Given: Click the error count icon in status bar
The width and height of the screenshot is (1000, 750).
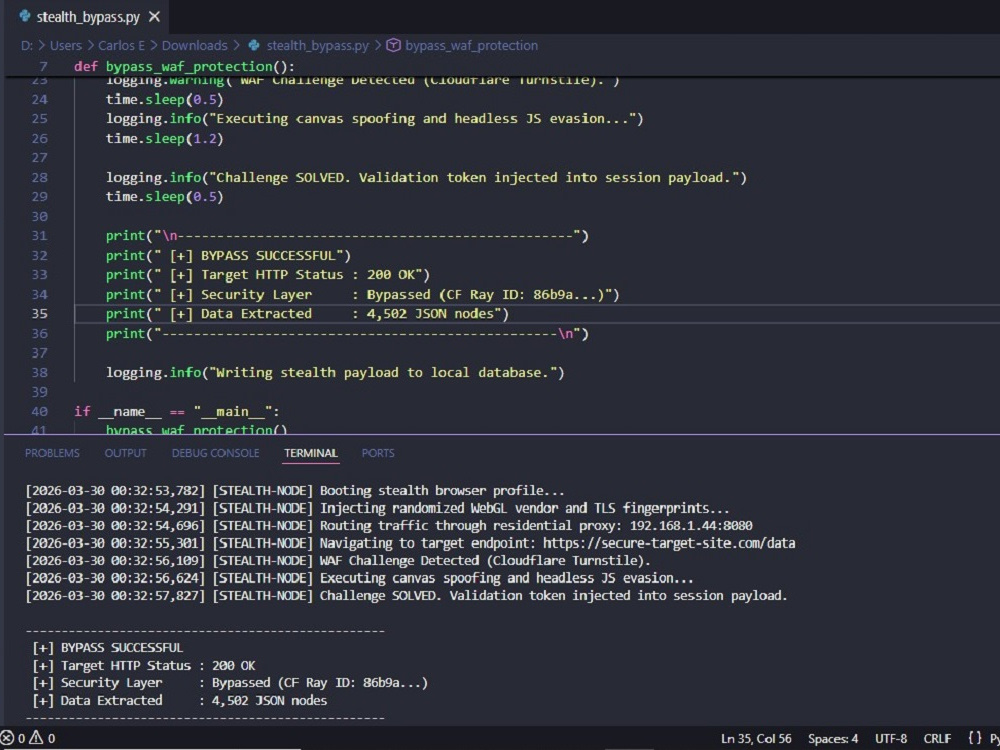Looking at the screenshot, I should (x=8, y=738).
